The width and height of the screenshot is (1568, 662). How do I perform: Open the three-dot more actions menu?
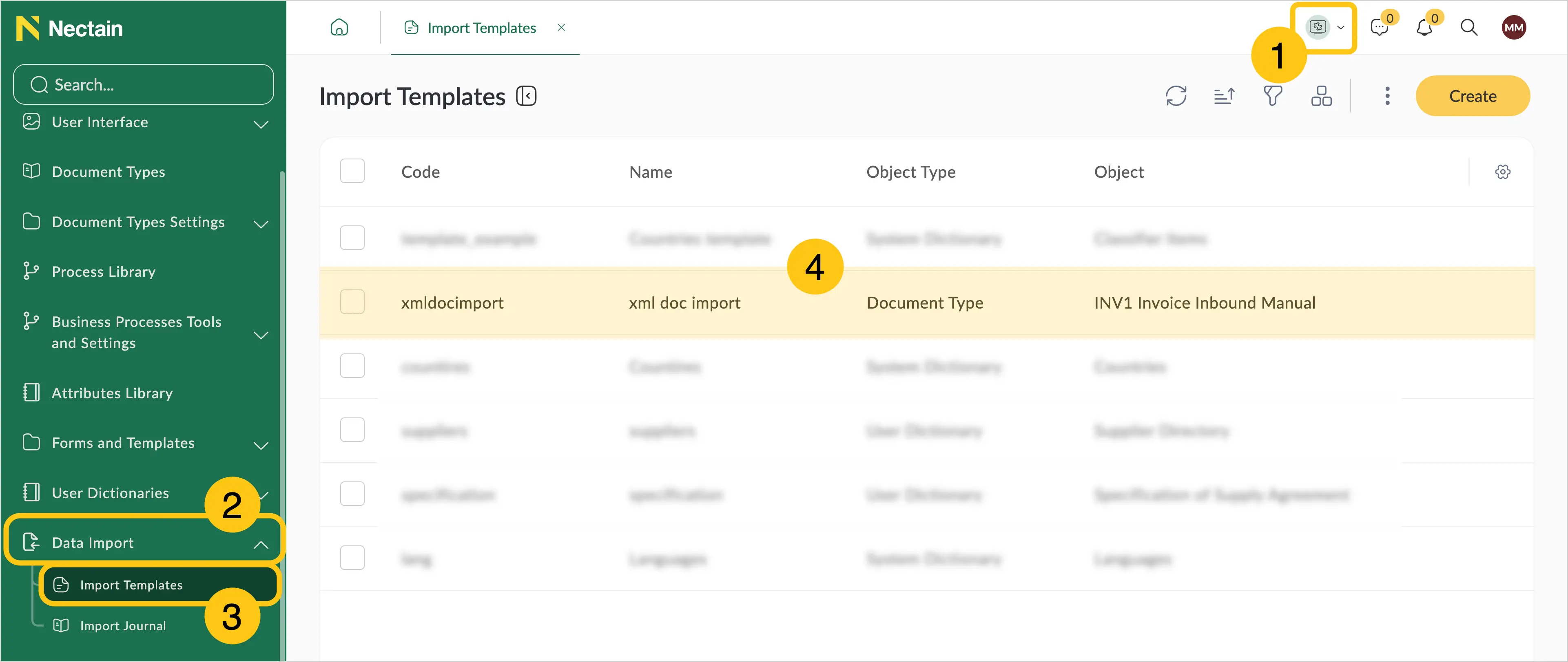pos(1387,96)
